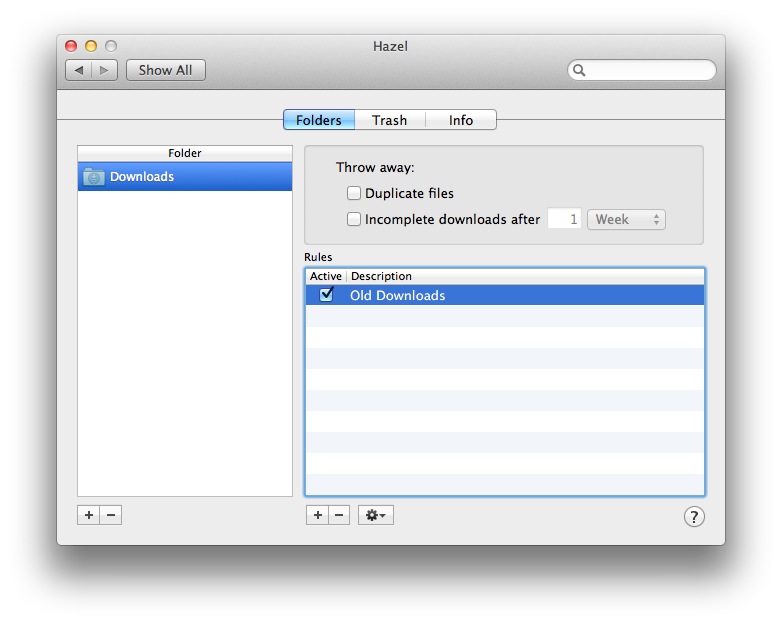Open the Week time unit dropdown
The width and height of the screenshot is (782, 624).
[x=626, y=219]
